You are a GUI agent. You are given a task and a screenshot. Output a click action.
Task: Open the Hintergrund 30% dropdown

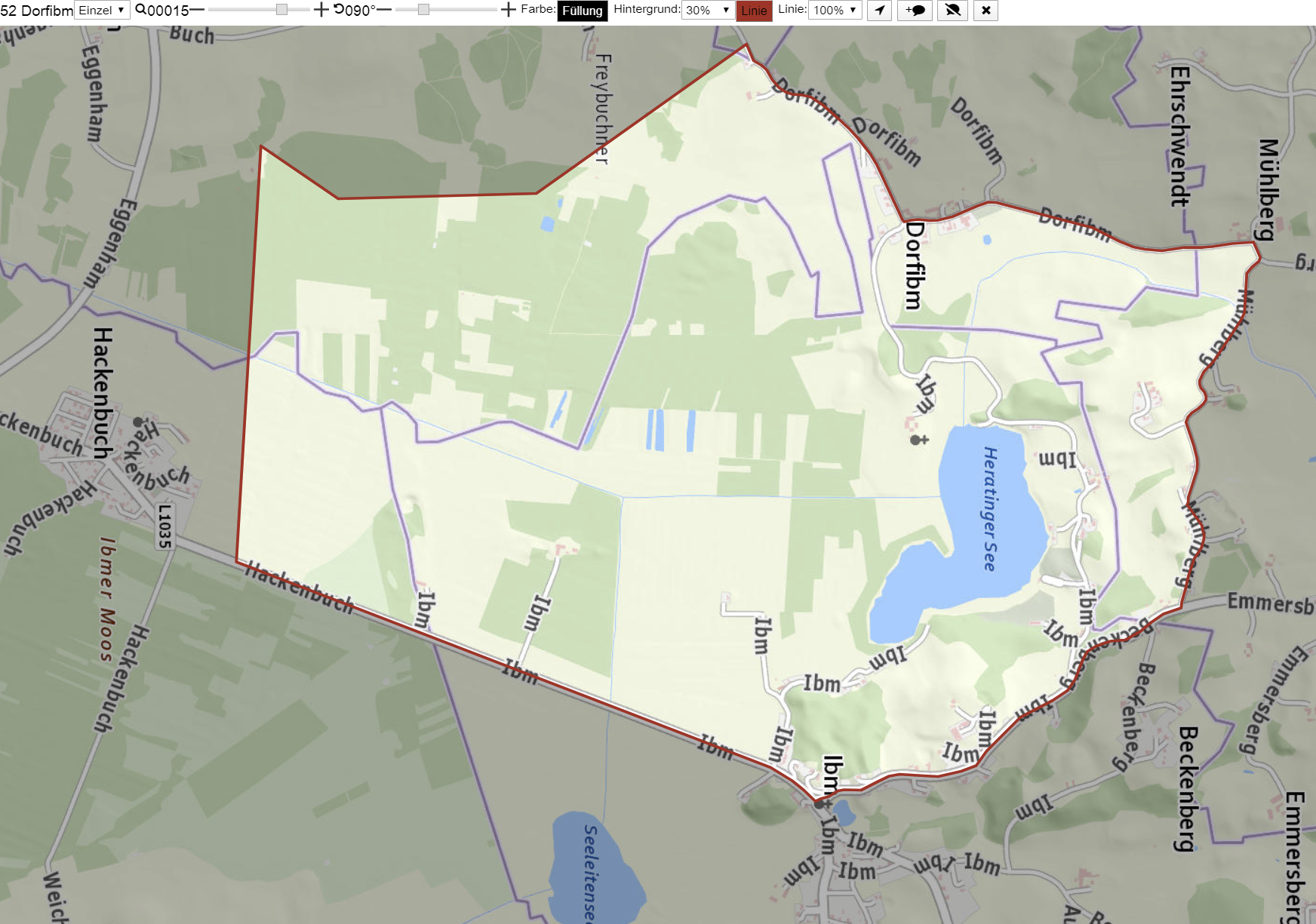(x=708, y=10)
